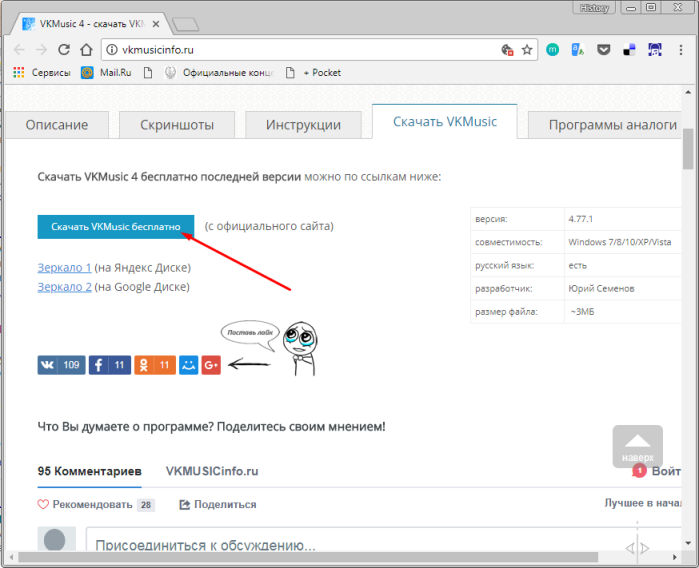Click the Присоединиться к обсуждению comment field
Image resolution: width=699 pixels, height=568 pixels.
383,539
